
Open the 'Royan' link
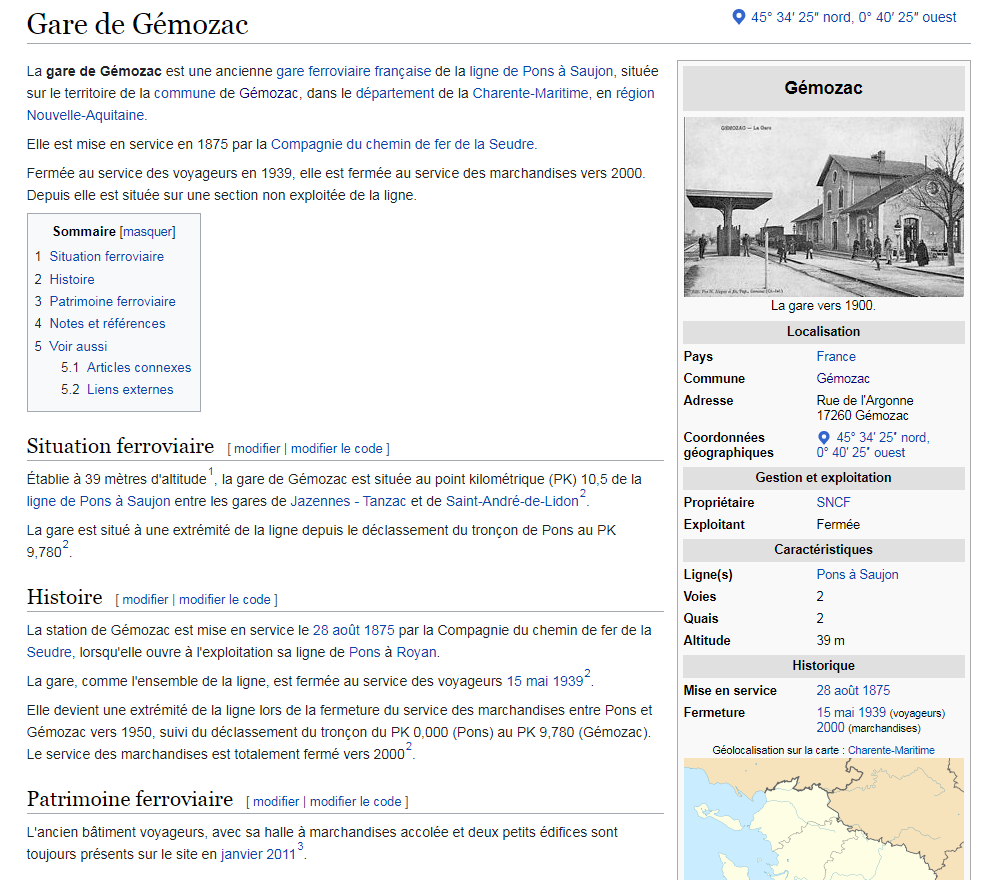click(416, 652)
